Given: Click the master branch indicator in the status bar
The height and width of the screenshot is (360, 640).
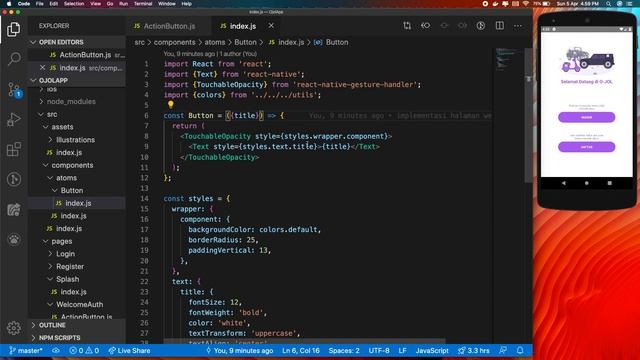Looking at the screenshot, I should (x=26, y=351).
